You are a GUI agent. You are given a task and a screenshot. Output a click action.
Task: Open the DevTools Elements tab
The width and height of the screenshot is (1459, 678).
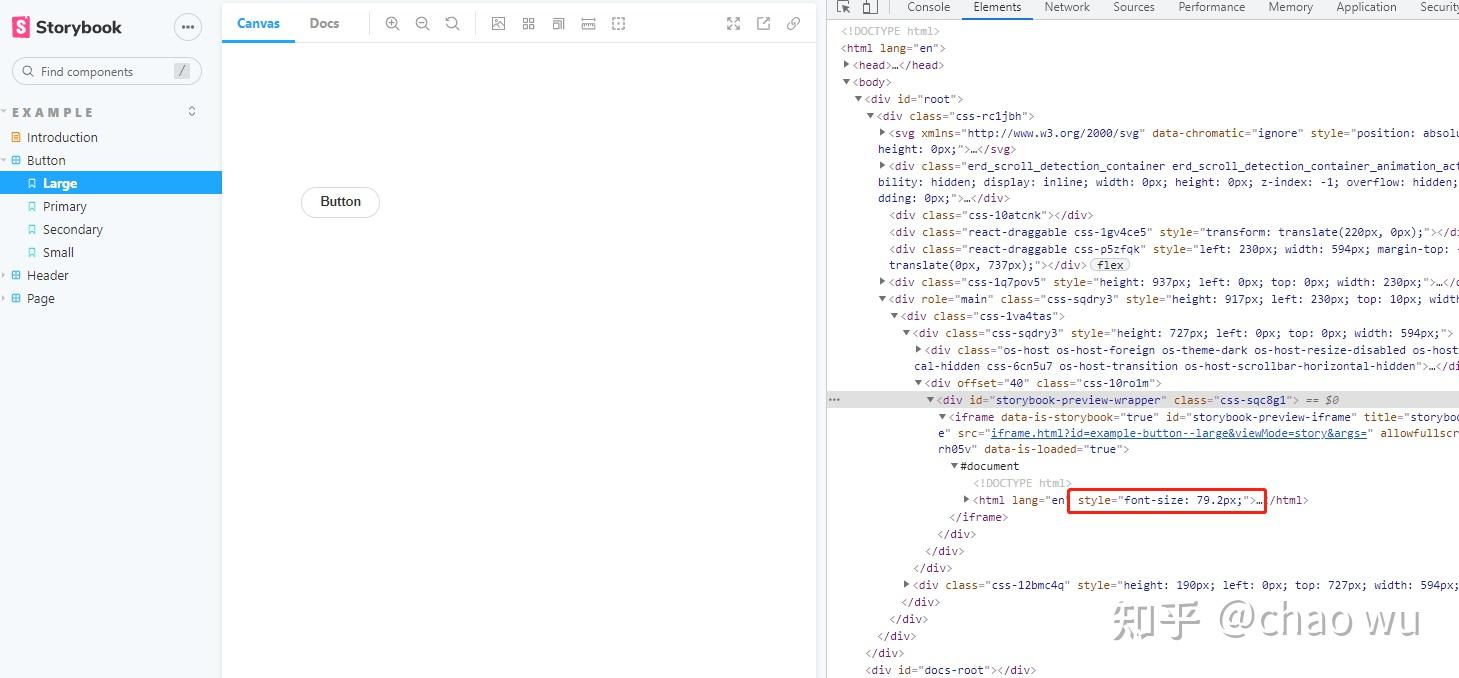997,7
